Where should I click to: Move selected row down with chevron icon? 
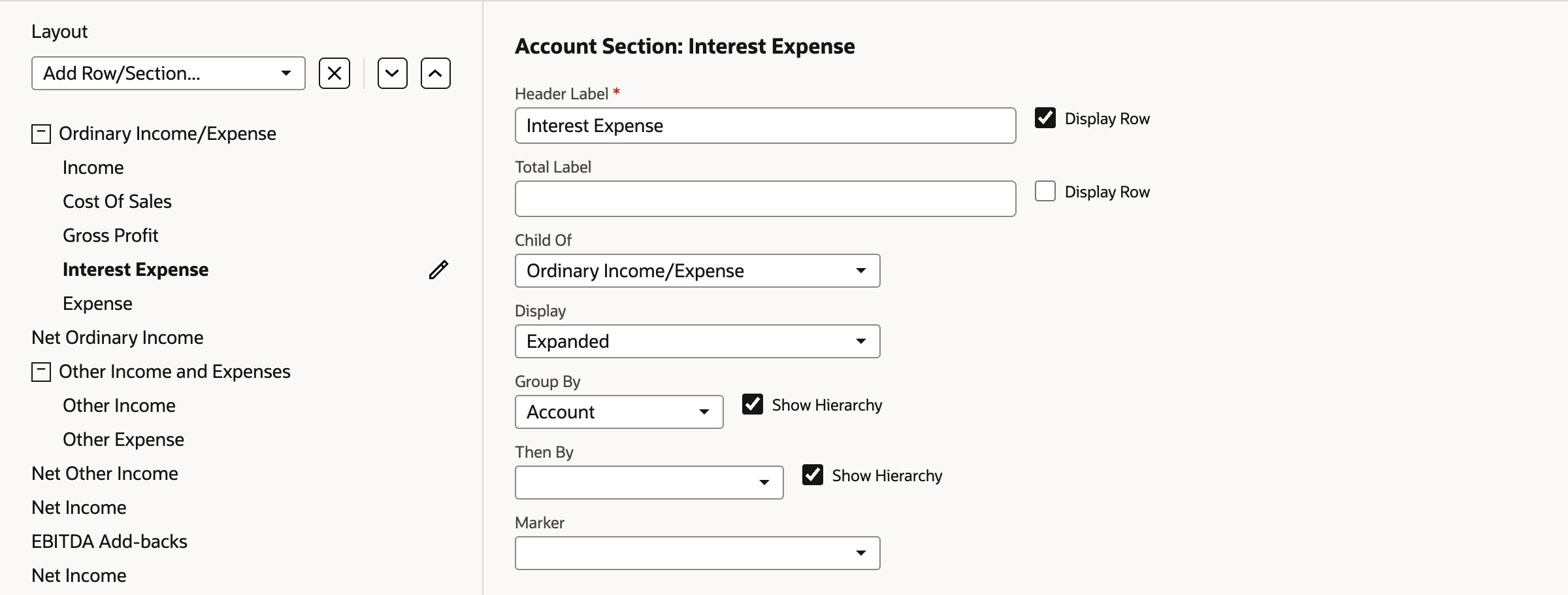(393, 73)
